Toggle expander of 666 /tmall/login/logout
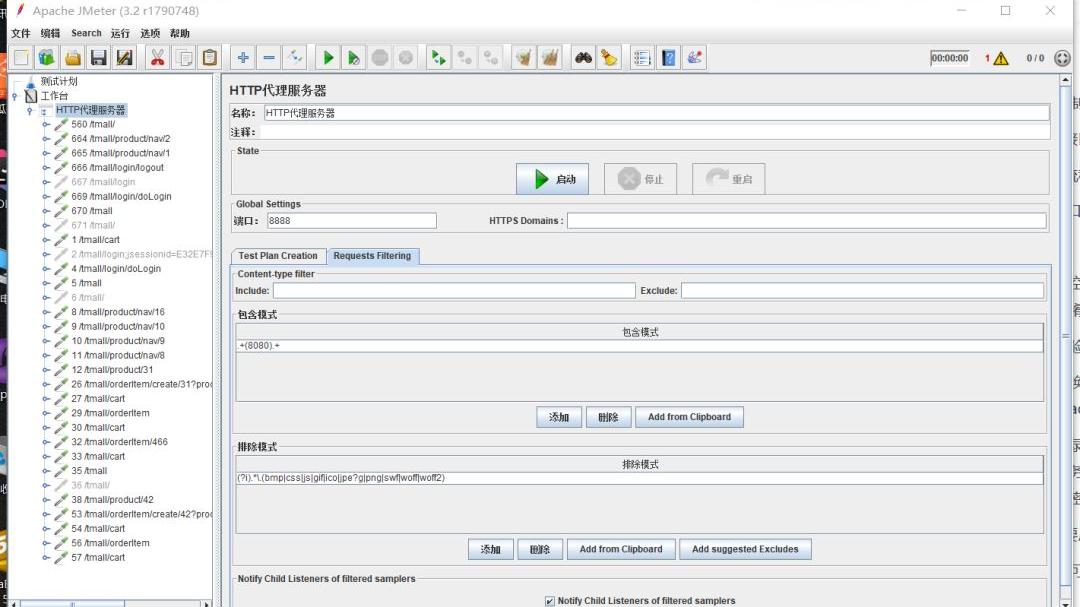The height and width of the screenshot is (607, 1080). 45,168
